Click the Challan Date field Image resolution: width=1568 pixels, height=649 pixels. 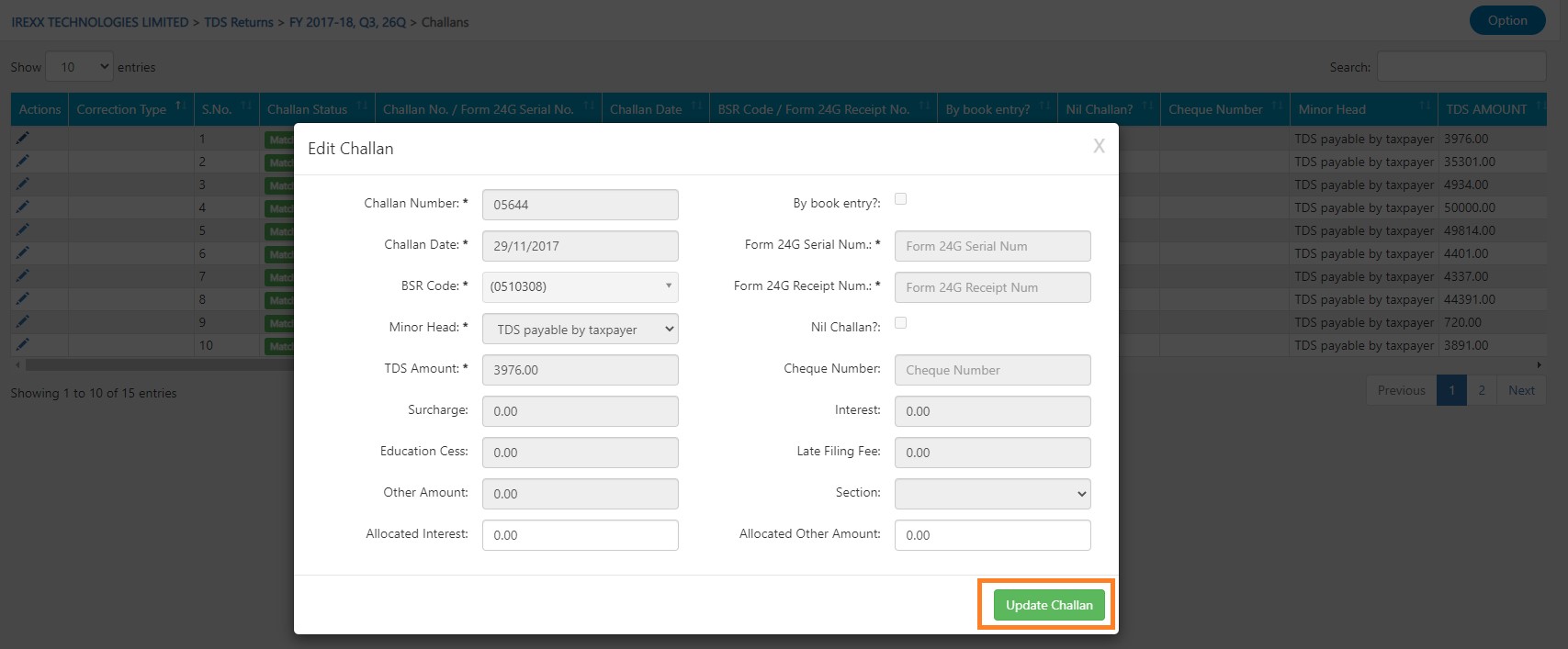coord(581,246)
